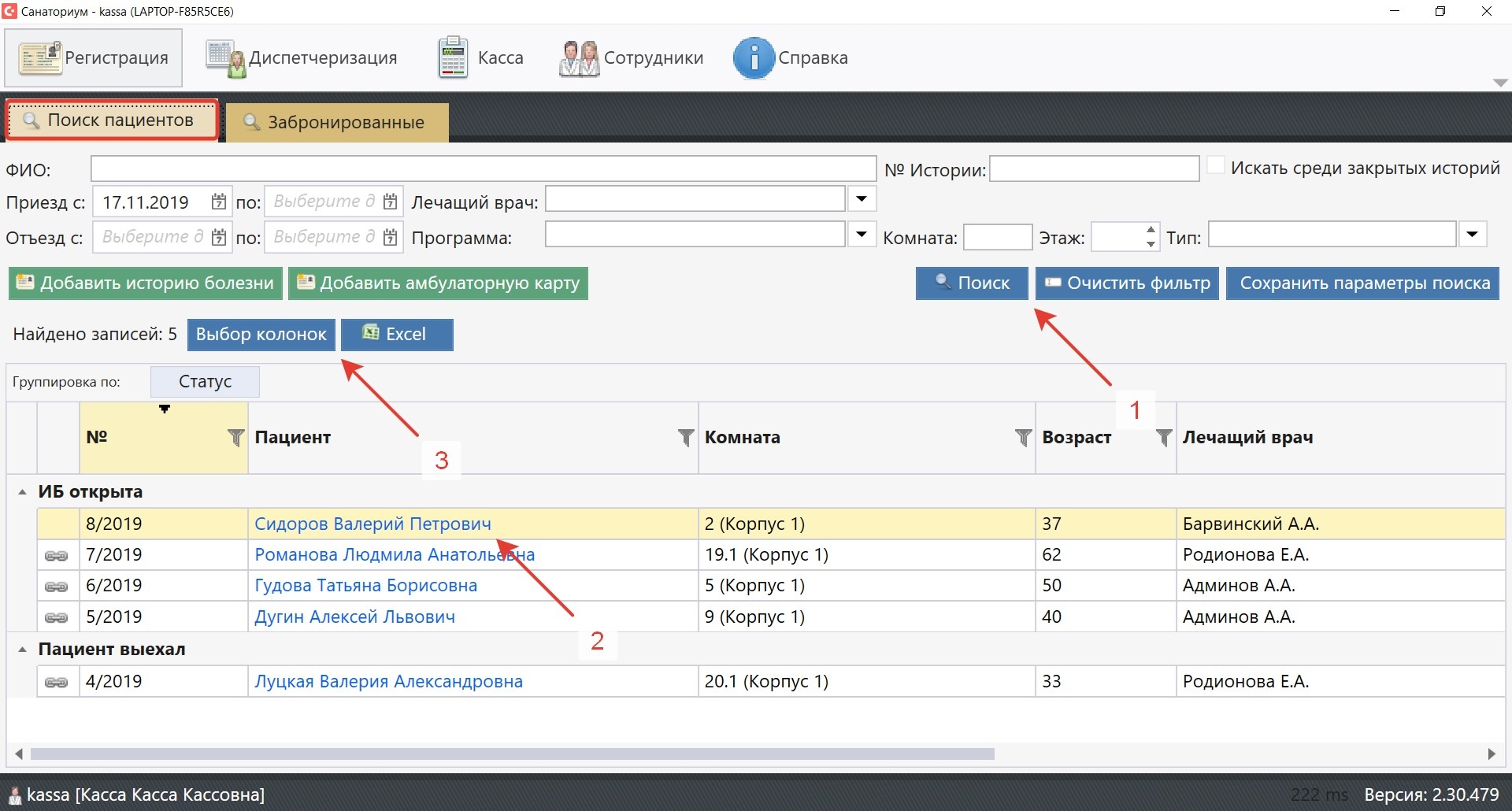The image size is (1512, 811).
Task: Expand the Программа dropdown
Action: (862, 235)
